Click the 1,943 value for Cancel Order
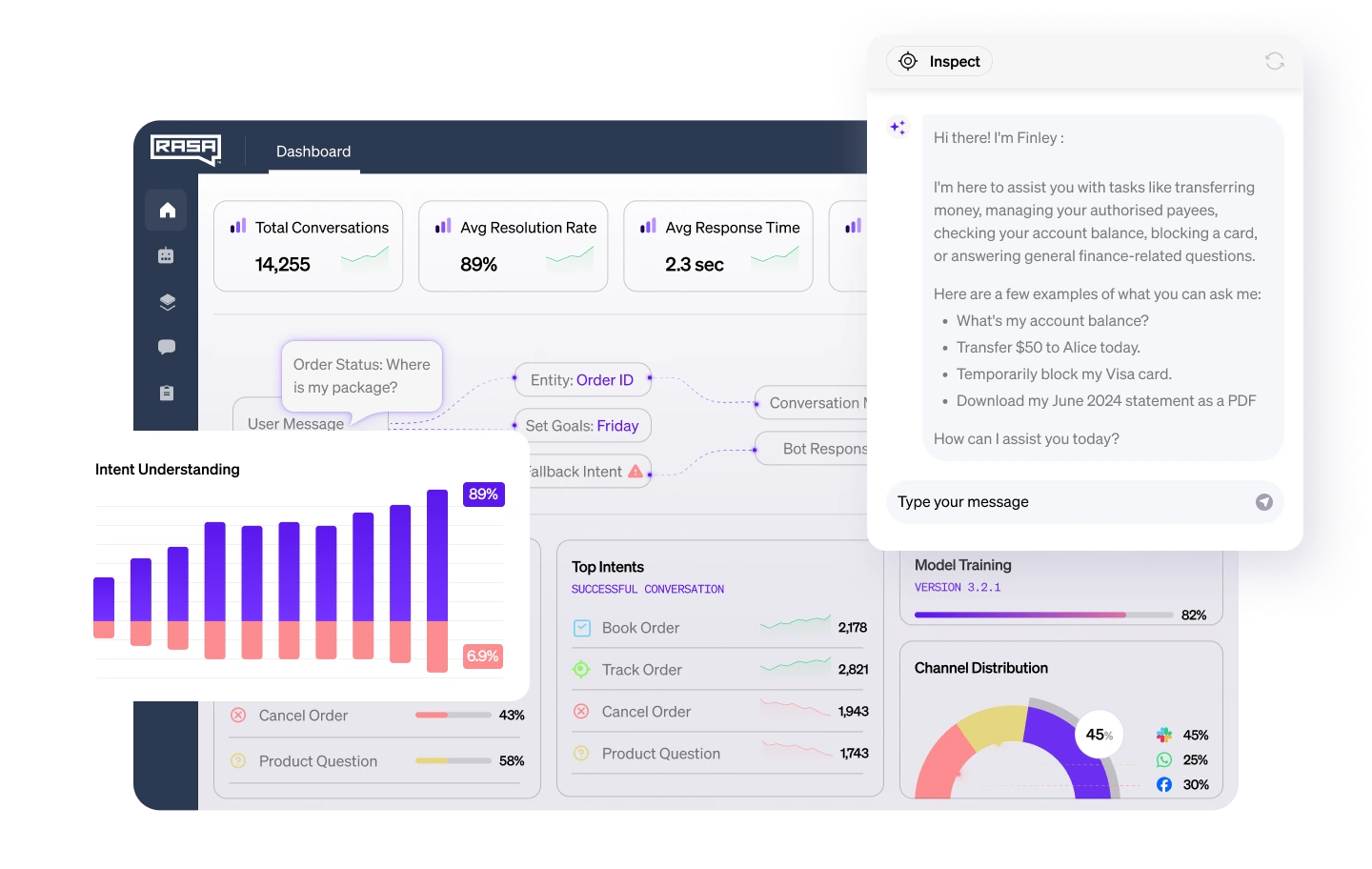The image size is (1372, 869). tap(853, 712)
